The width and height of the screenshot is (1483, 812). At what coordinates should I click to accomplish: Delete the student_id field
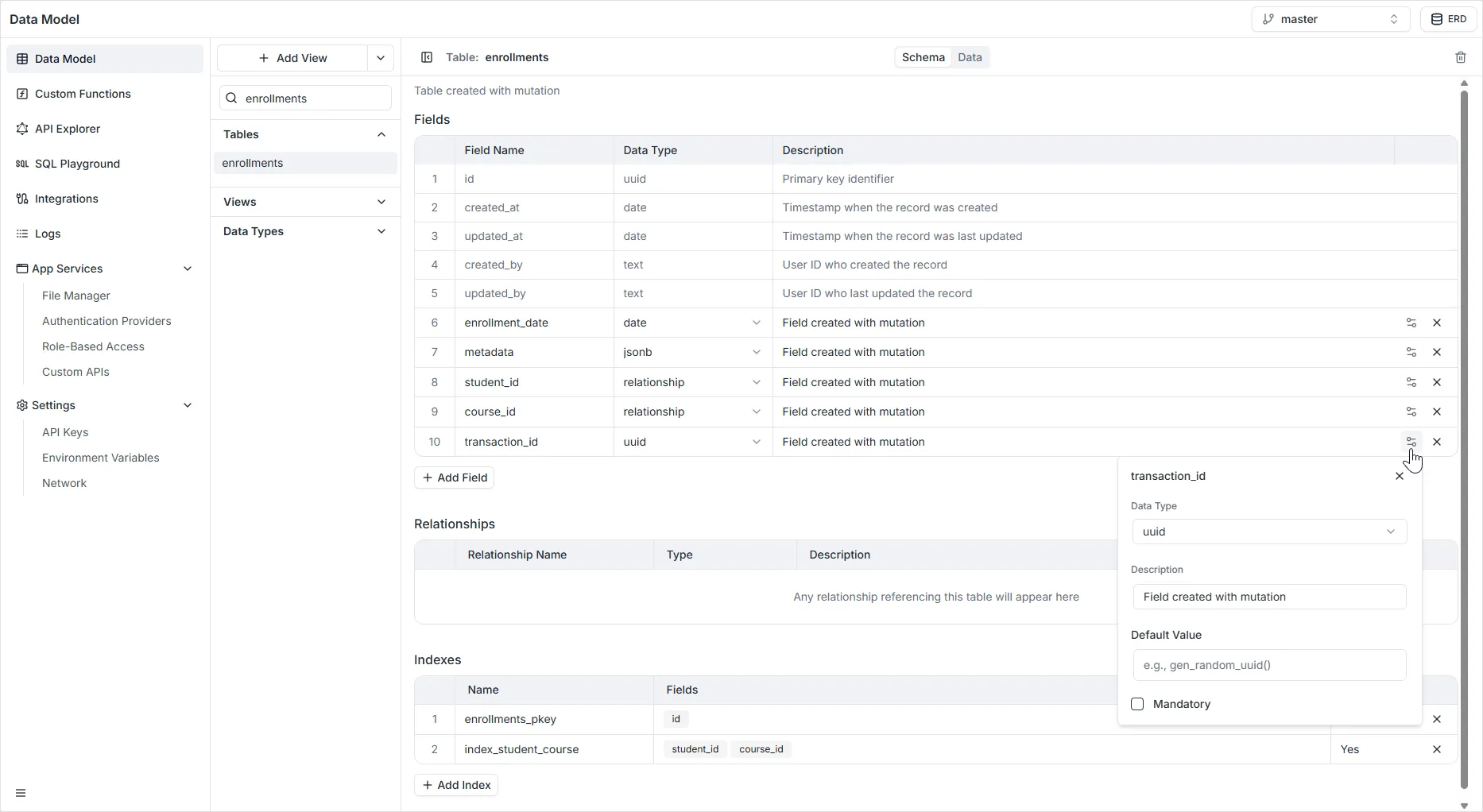pyautogui.click(x=1436, y=382)
